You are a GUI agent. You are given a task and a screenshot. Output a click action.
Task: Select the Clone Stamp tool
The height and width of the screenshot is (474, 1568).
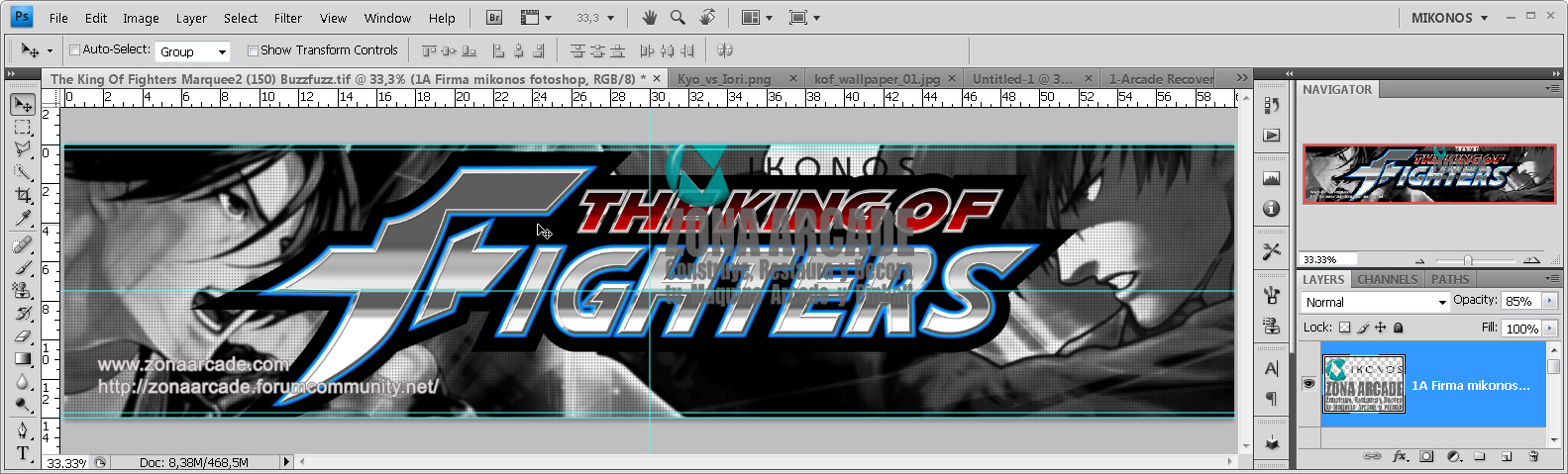click(x=23, y=290)
